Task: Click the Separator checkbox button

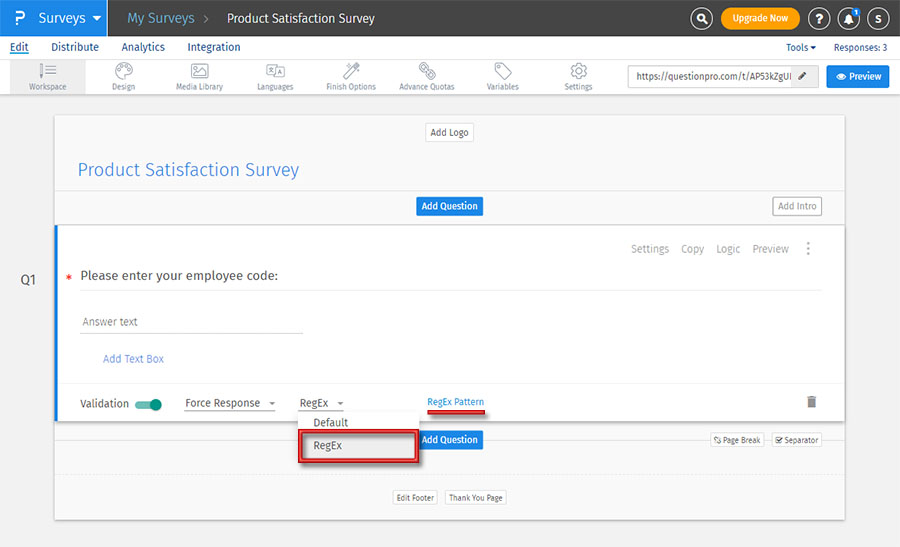Action: pos(796,440)
